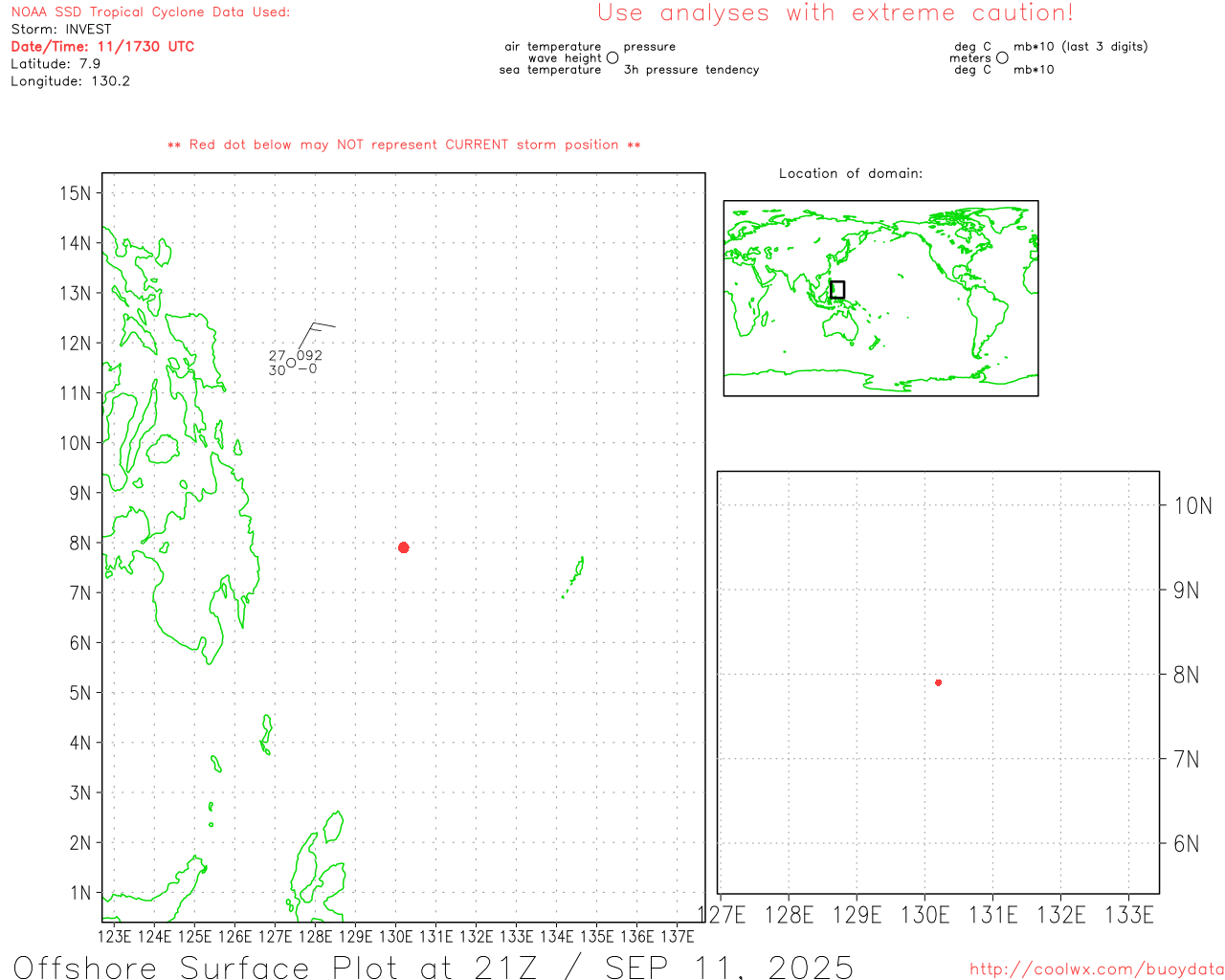Click 'NOAA SSD Tropical Cyclone Data Used:' header

(x=150, y=12)
